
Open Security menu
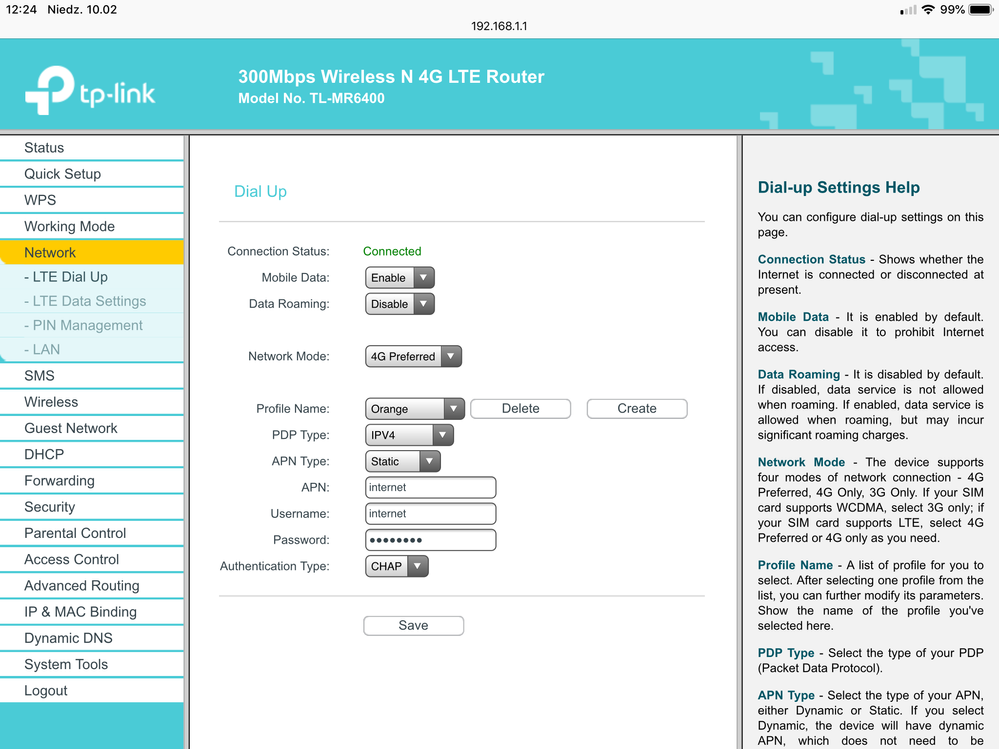(x=92, y=507)
